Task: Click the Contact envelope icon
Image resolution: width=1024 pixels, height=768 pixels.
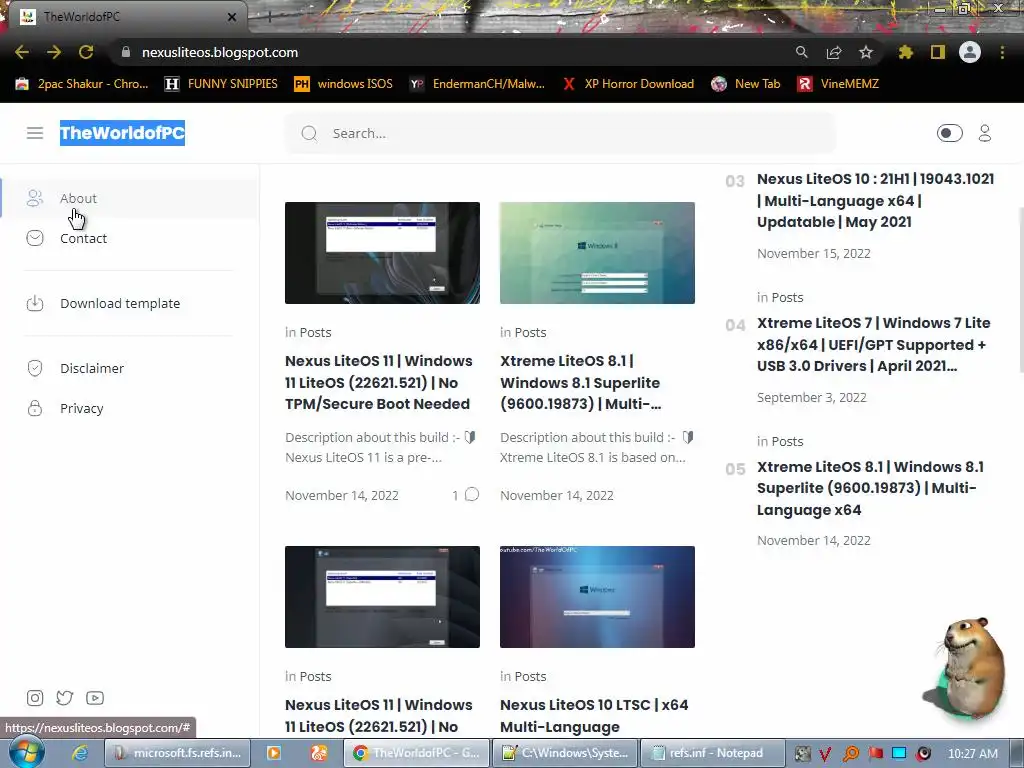Action: [35, 238]
